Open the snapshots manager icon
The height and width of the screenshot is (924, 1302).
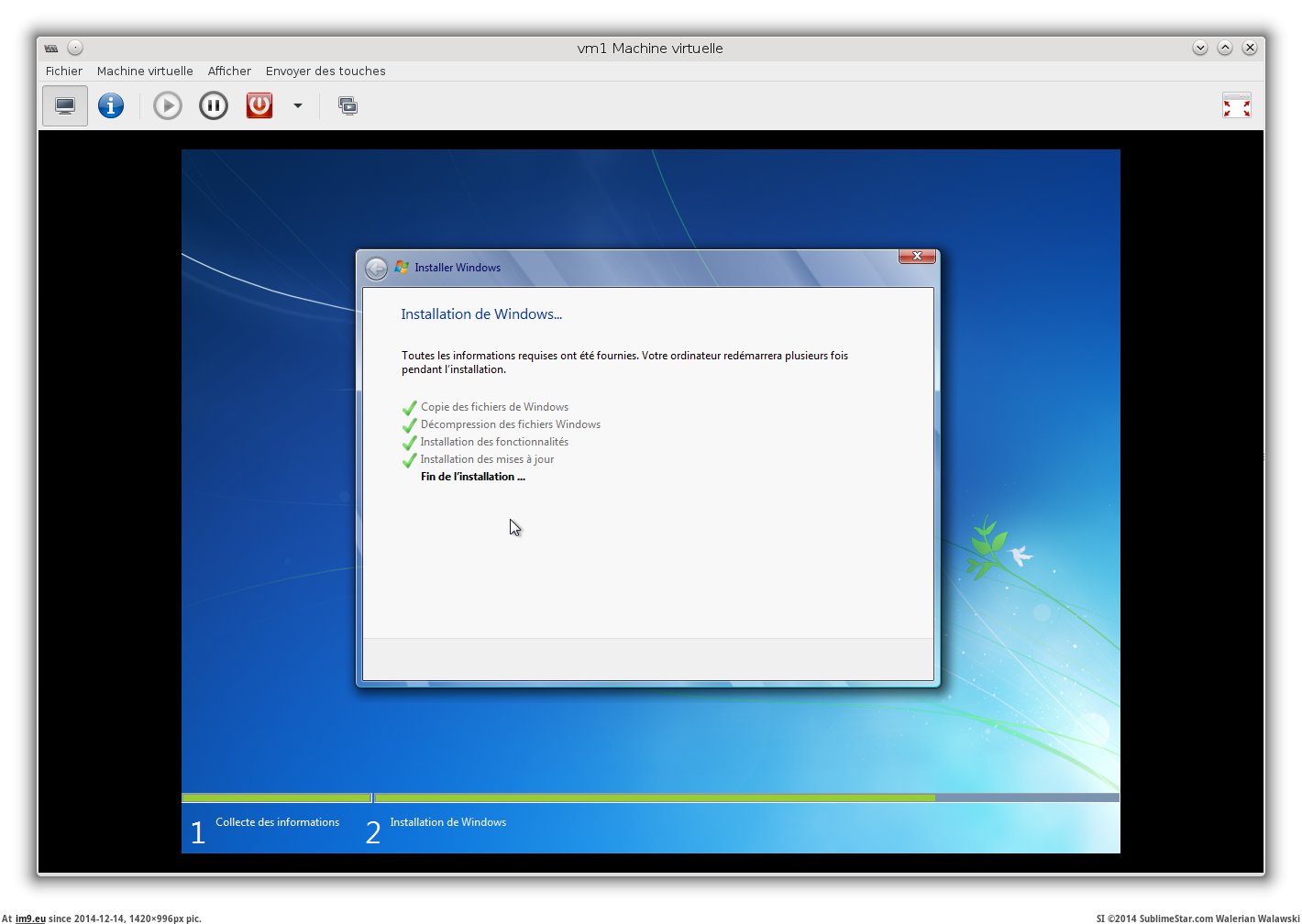coord(348,106)
